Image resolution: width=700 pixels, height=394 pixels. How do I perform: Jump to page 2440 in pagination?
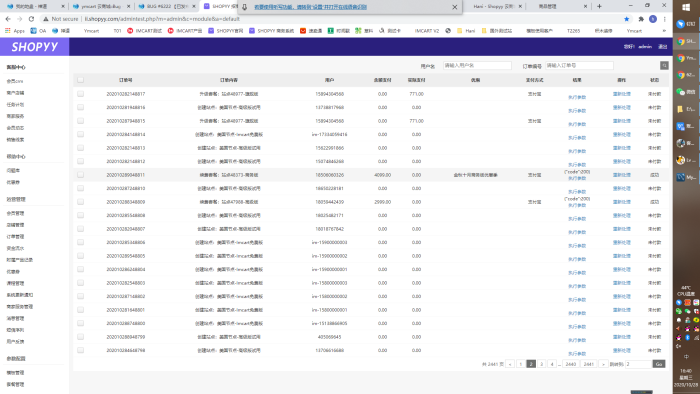[x=571, y=364]
